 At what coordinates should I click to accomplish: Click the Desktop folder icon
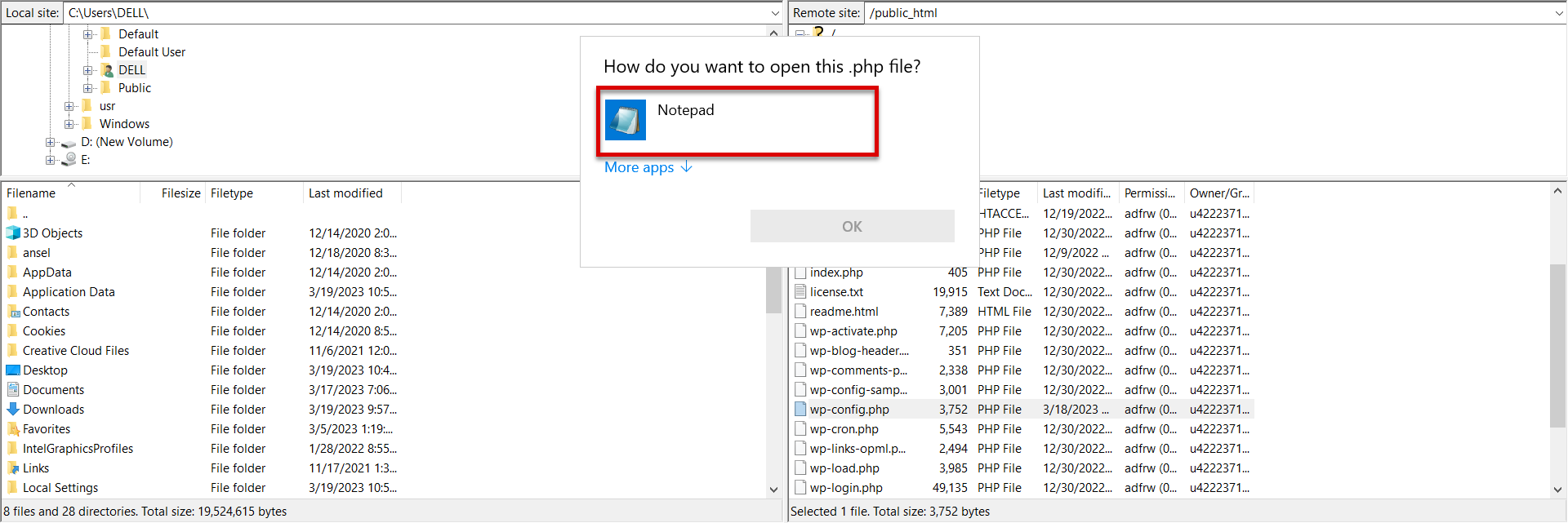pos(13,370)
